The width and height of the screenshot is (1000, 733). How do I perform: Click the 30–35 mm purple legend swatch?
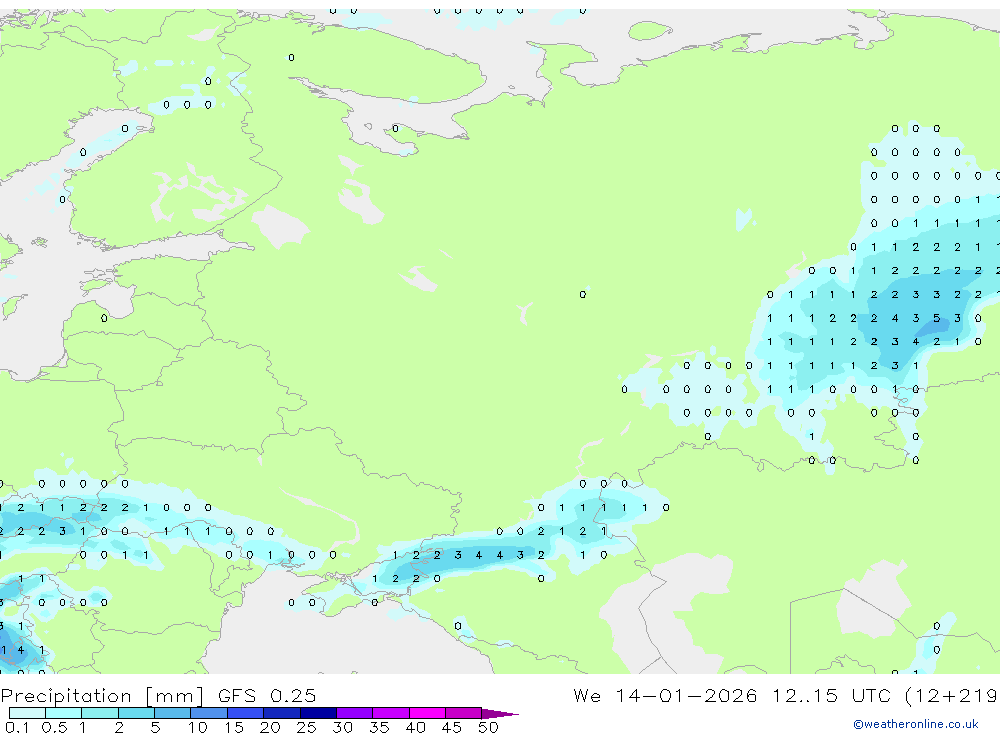tap(355, 713)
